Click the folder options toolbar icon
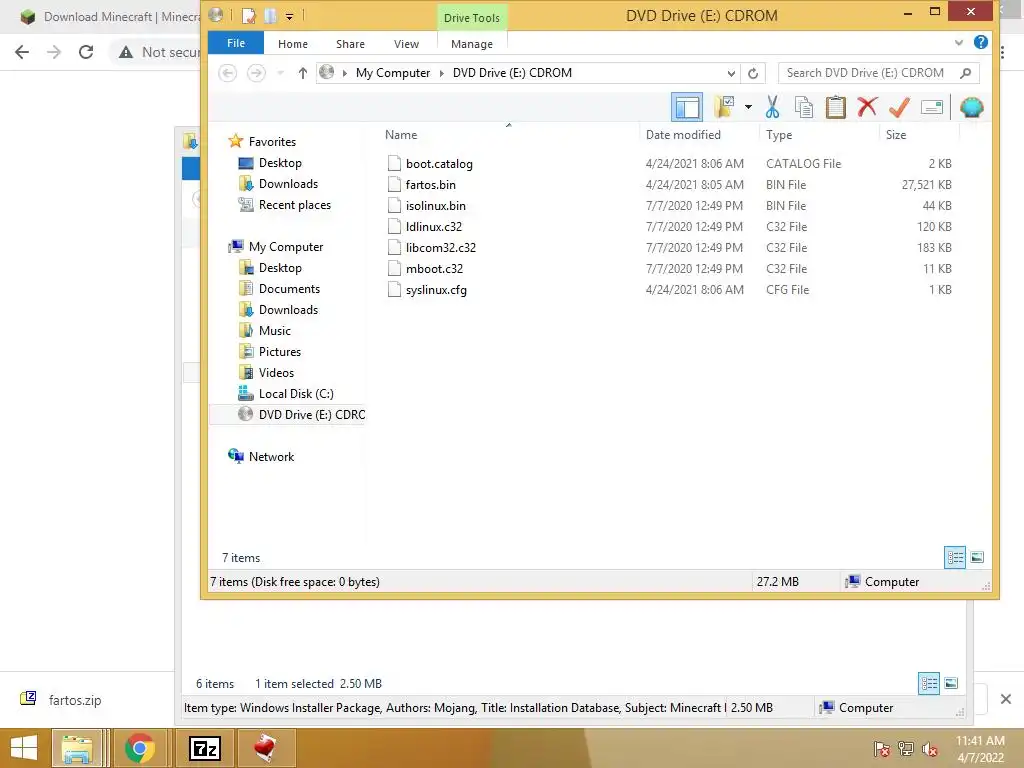Image resolution: width=1024 pixels, height=768 pixels. (724, 107)
